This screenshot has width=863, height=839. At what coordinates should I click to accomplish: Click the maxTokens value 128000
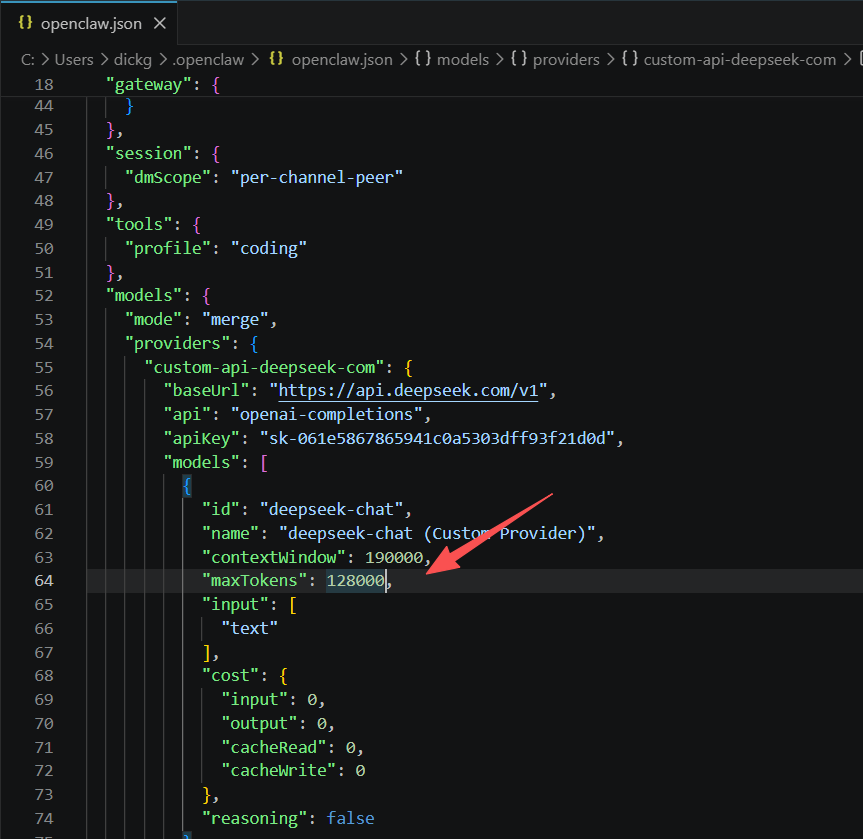[x=356, y=581]
